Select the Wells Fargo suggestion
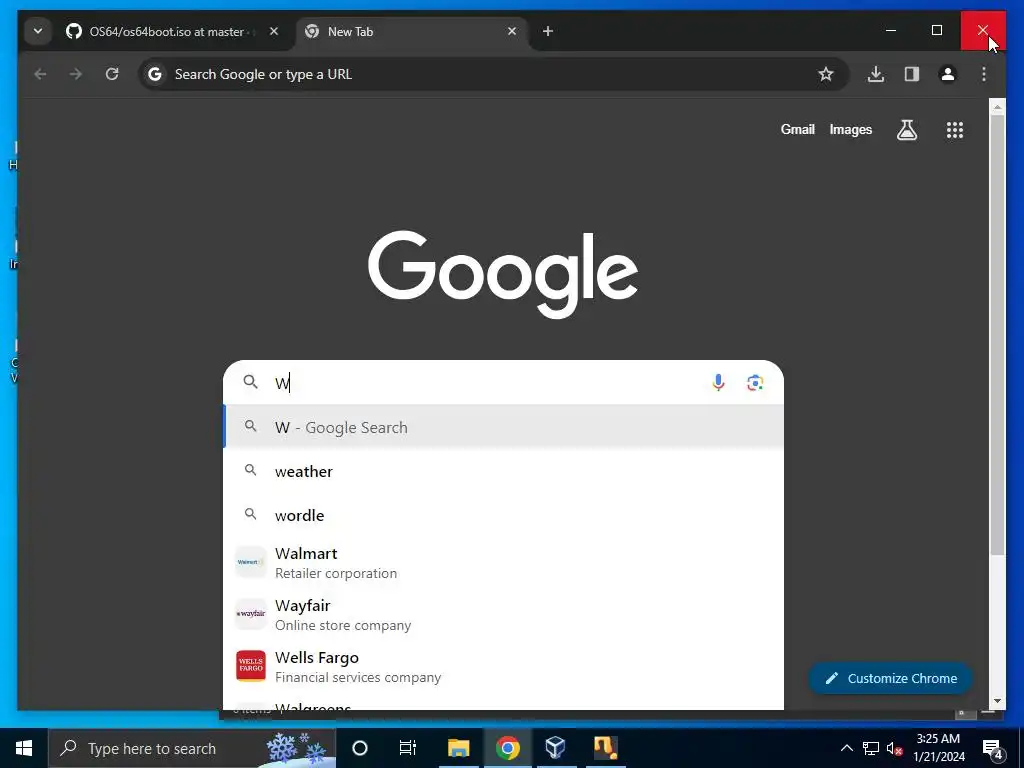1024x768 pixels. (x=504, y=666)
